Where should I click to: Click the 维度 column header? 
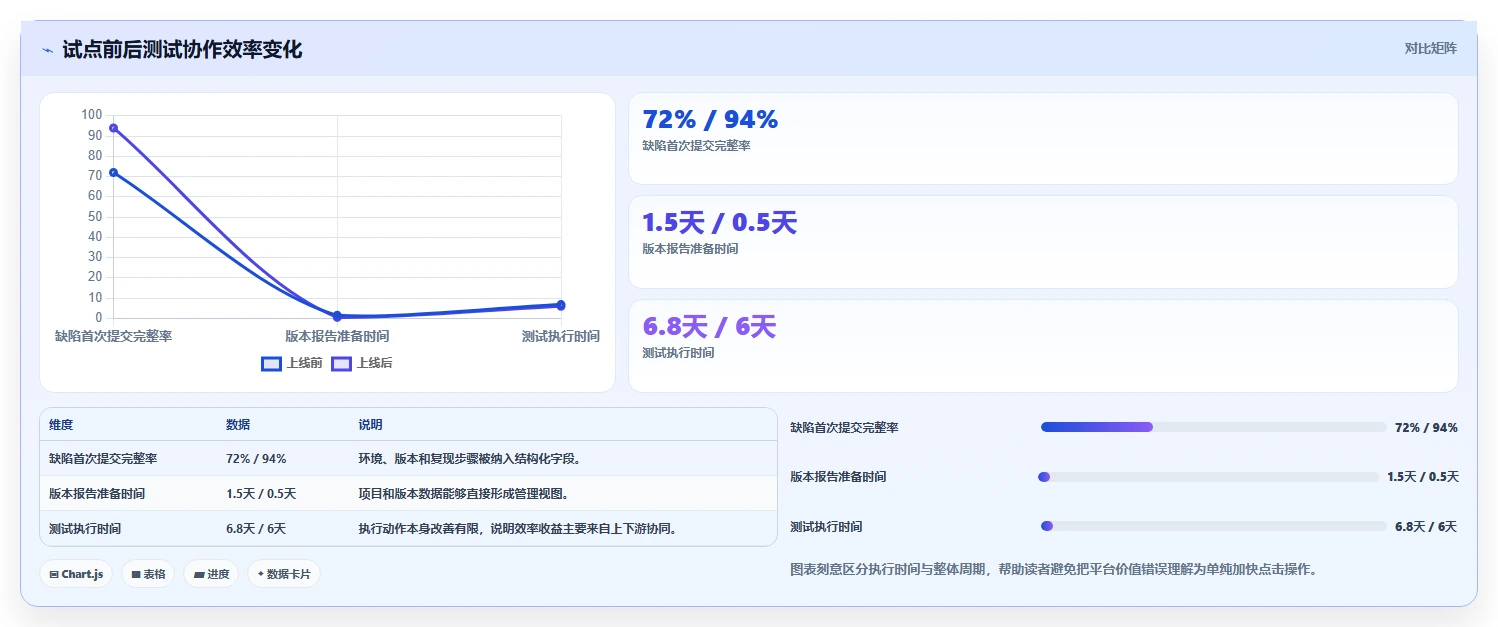tap(61, 425)
